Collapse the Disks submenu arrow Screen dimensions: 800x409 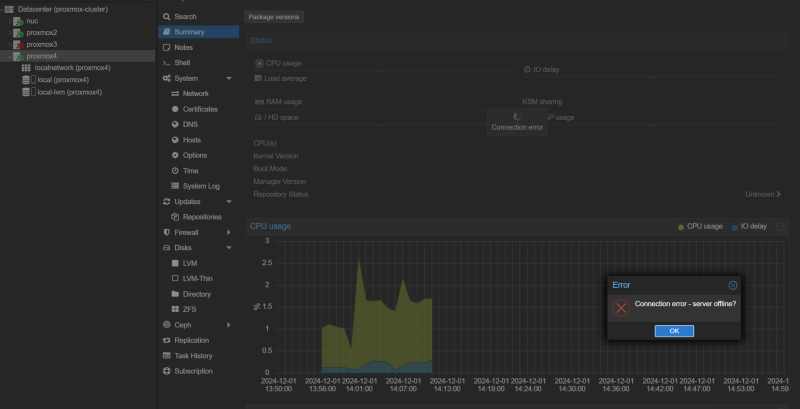click(x=229, y=248)
